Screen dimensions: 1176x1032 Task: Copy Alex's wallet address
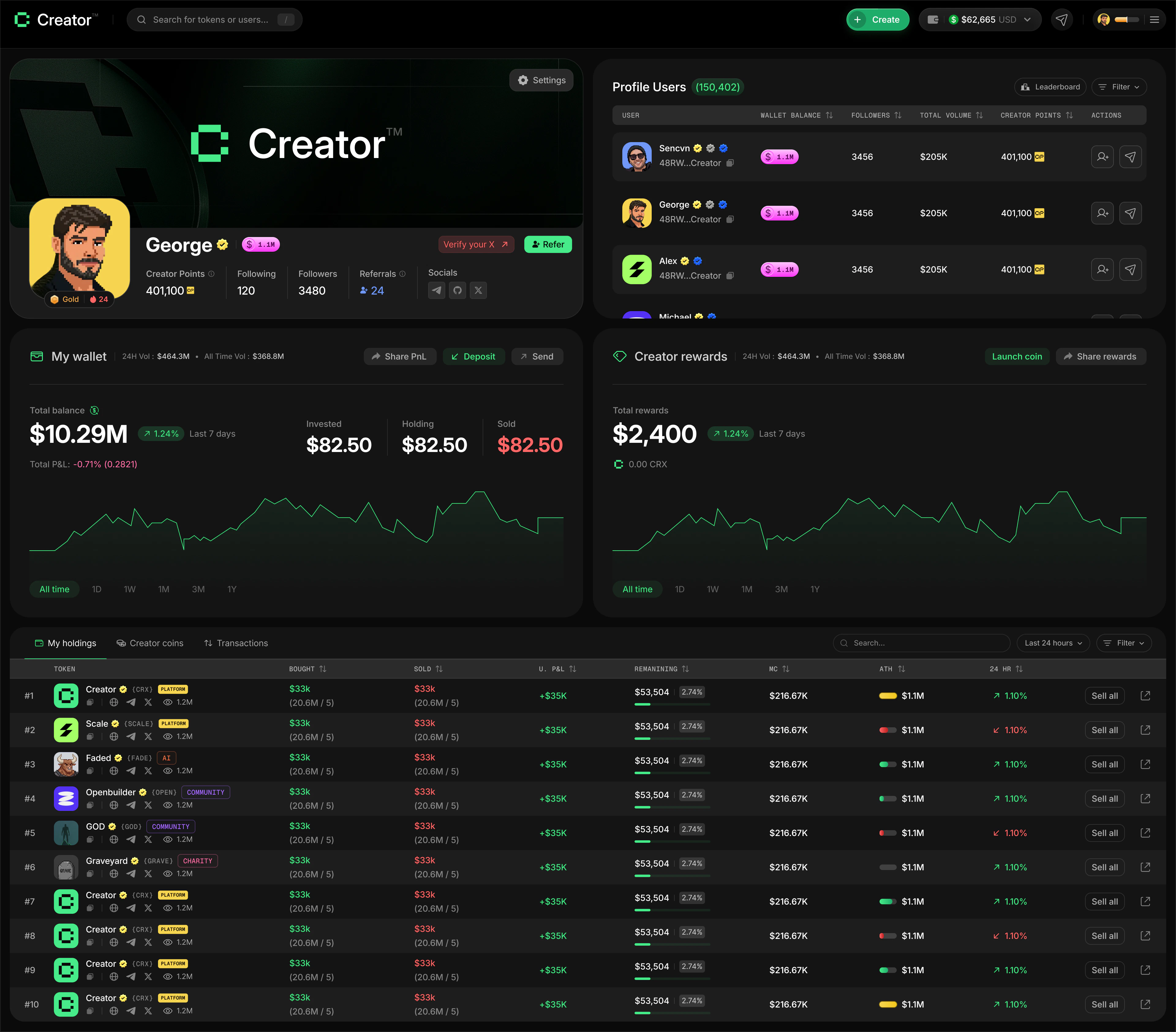point(729,276)
